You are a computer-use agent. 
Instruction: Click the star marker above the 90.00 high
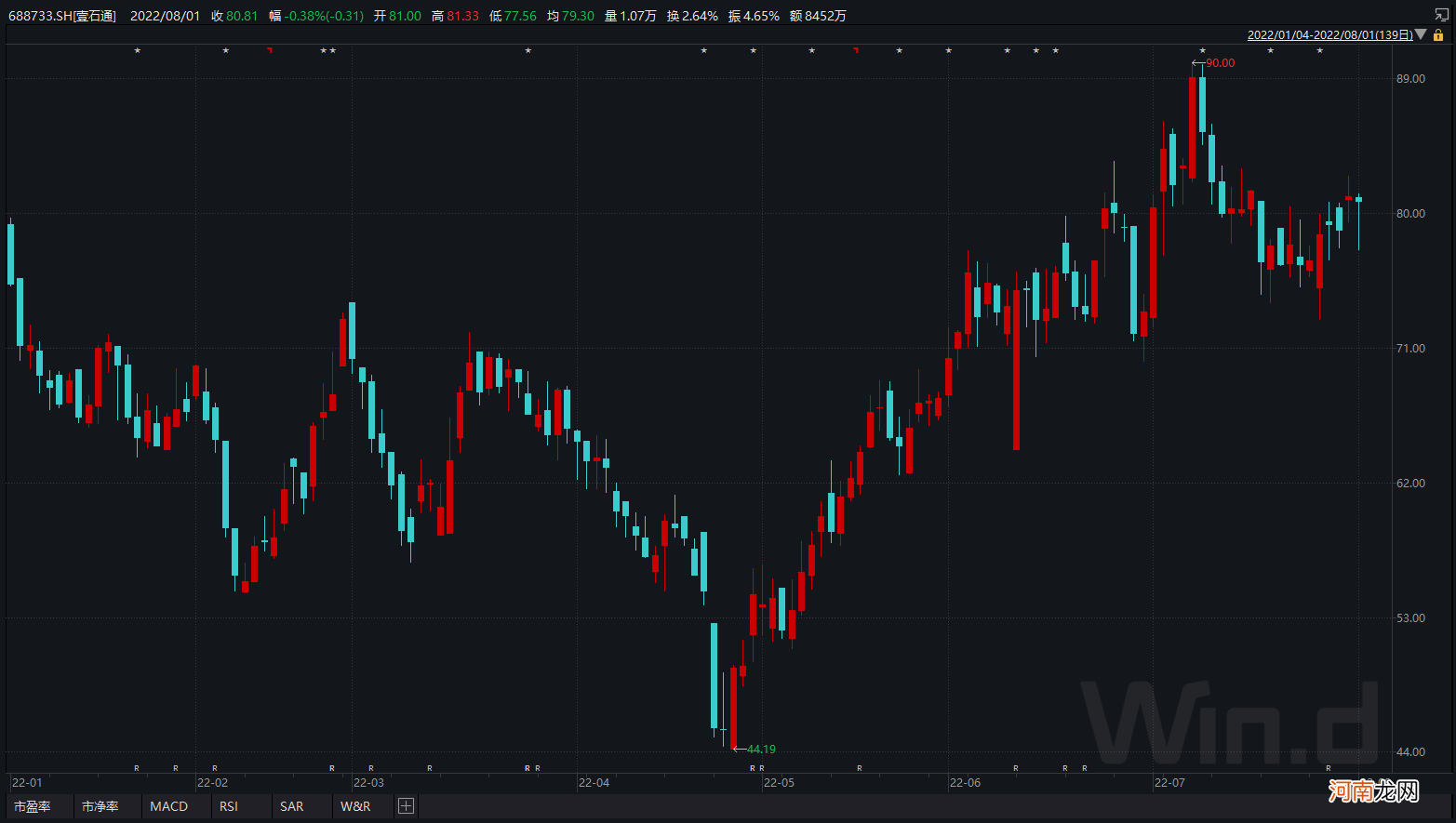coord(1202,51)
